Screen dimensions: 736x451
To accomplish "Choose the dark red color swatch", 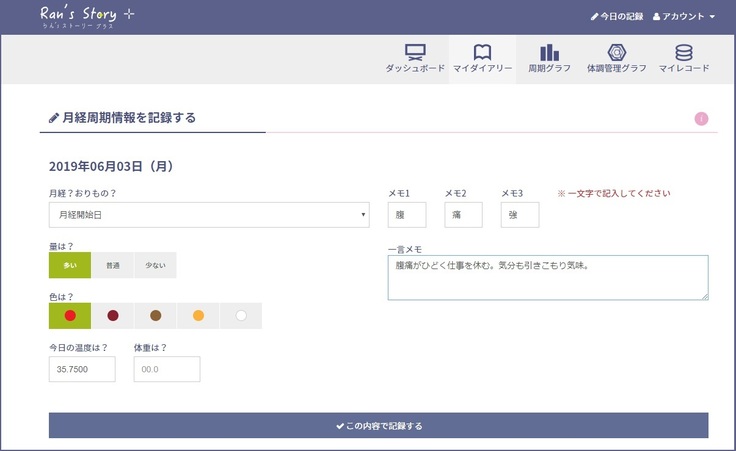I will (113, 316).
